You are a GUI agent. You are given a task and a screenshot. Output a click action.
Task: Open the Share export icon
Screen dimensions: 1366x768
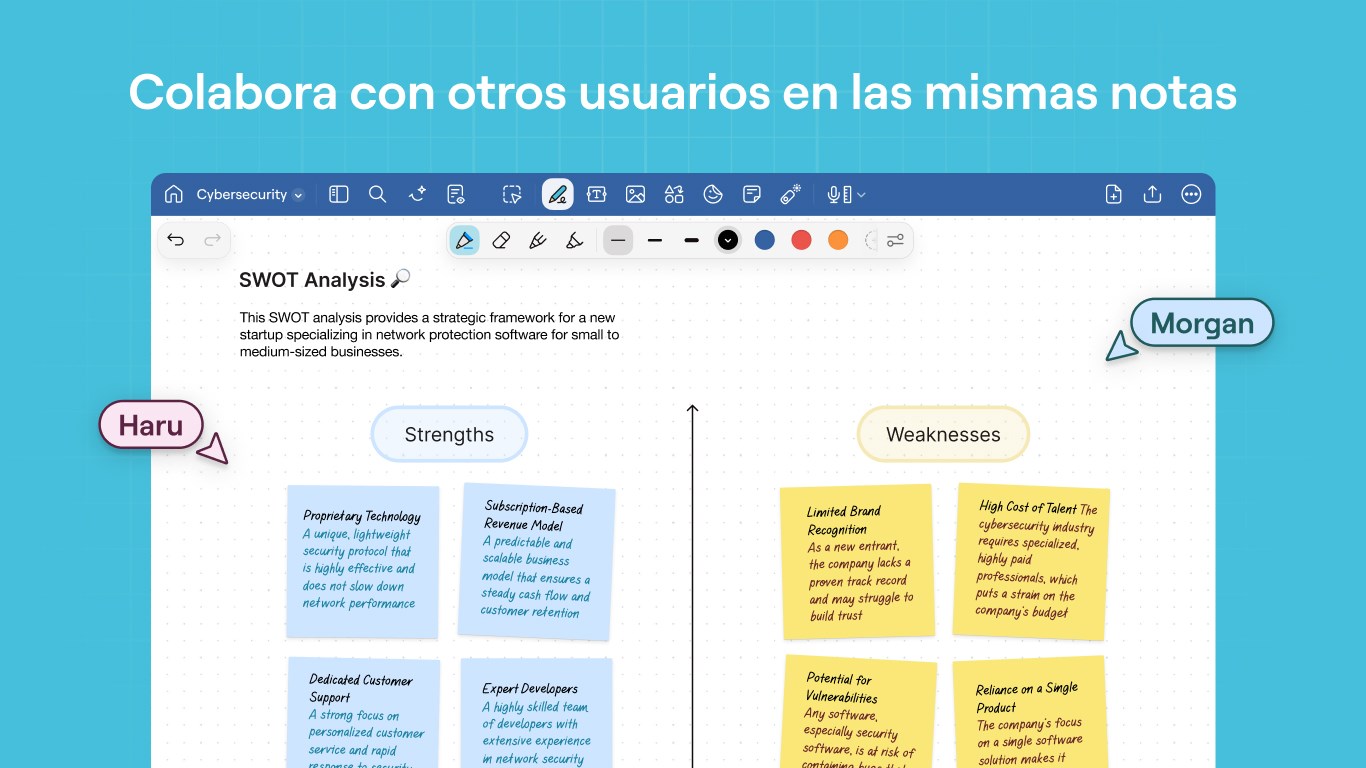pos(1152,194)
